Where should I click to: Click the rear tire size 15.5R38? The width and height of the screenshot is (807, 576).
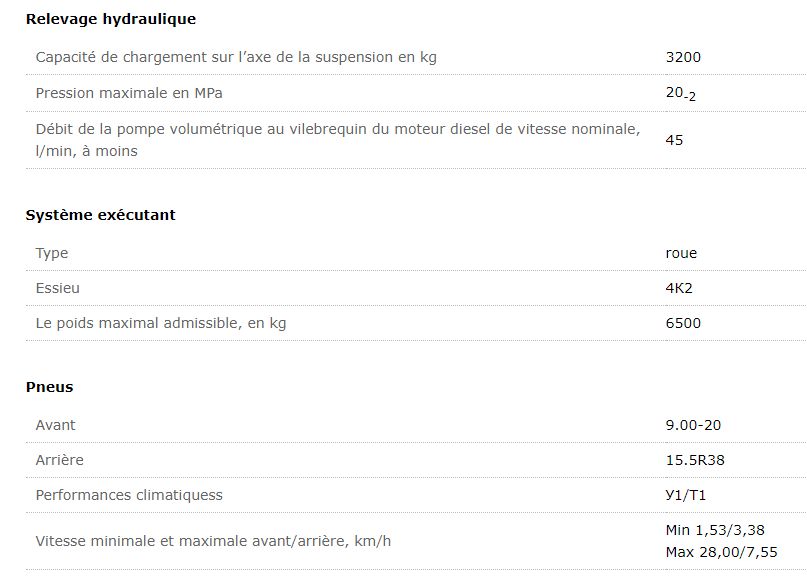(694, 460)
